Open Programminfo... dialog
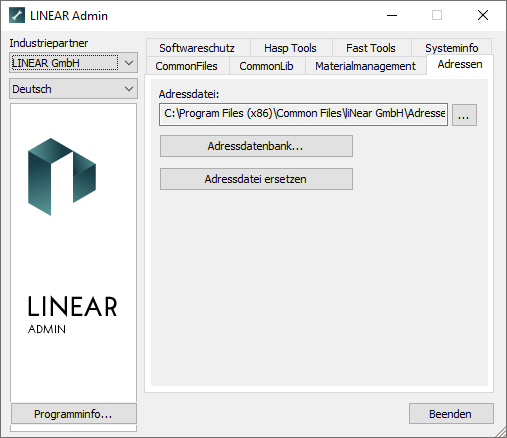 [74, 414]
